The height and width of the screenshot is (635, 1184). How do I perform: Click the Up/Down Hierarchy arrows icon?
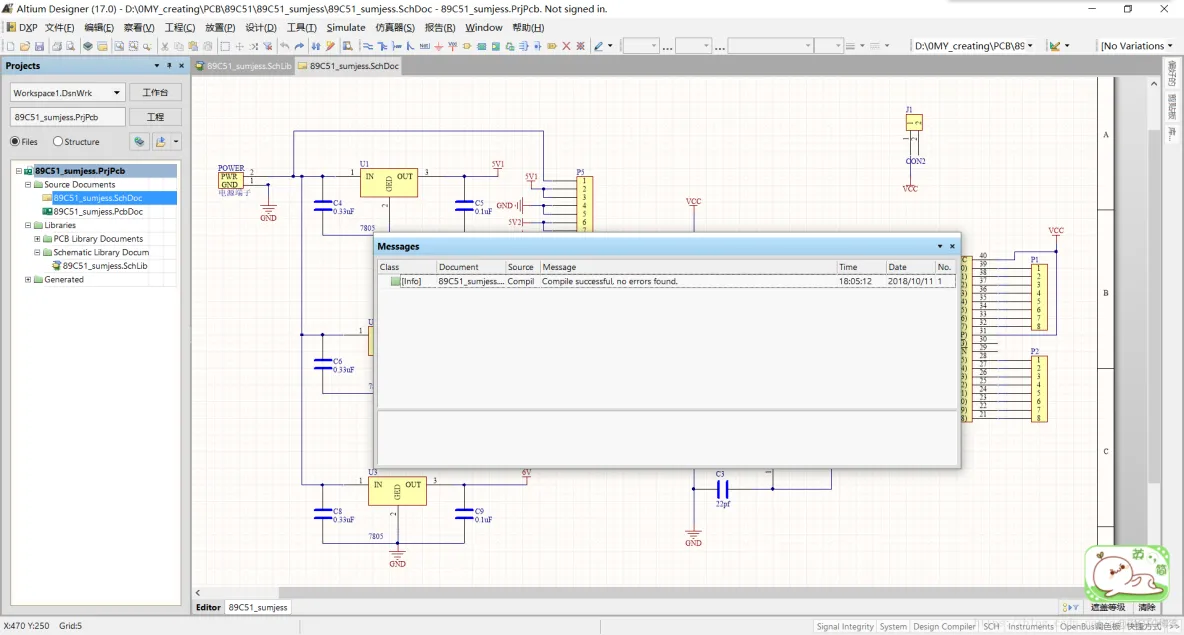[x=316, y=46]
